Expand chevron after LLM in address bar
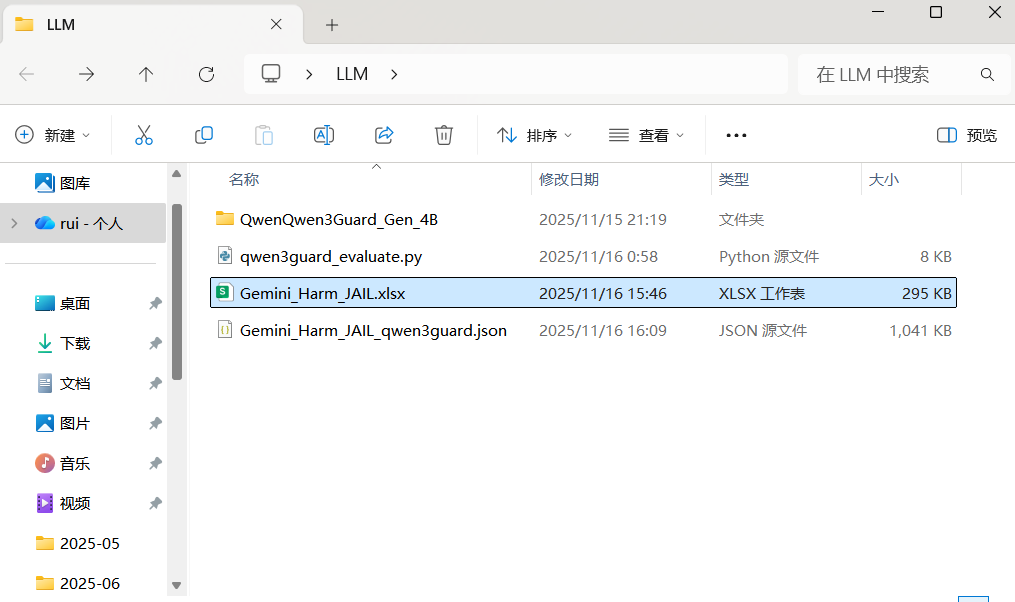This screenshot has width=1015, height=602. tap(394, 74)
